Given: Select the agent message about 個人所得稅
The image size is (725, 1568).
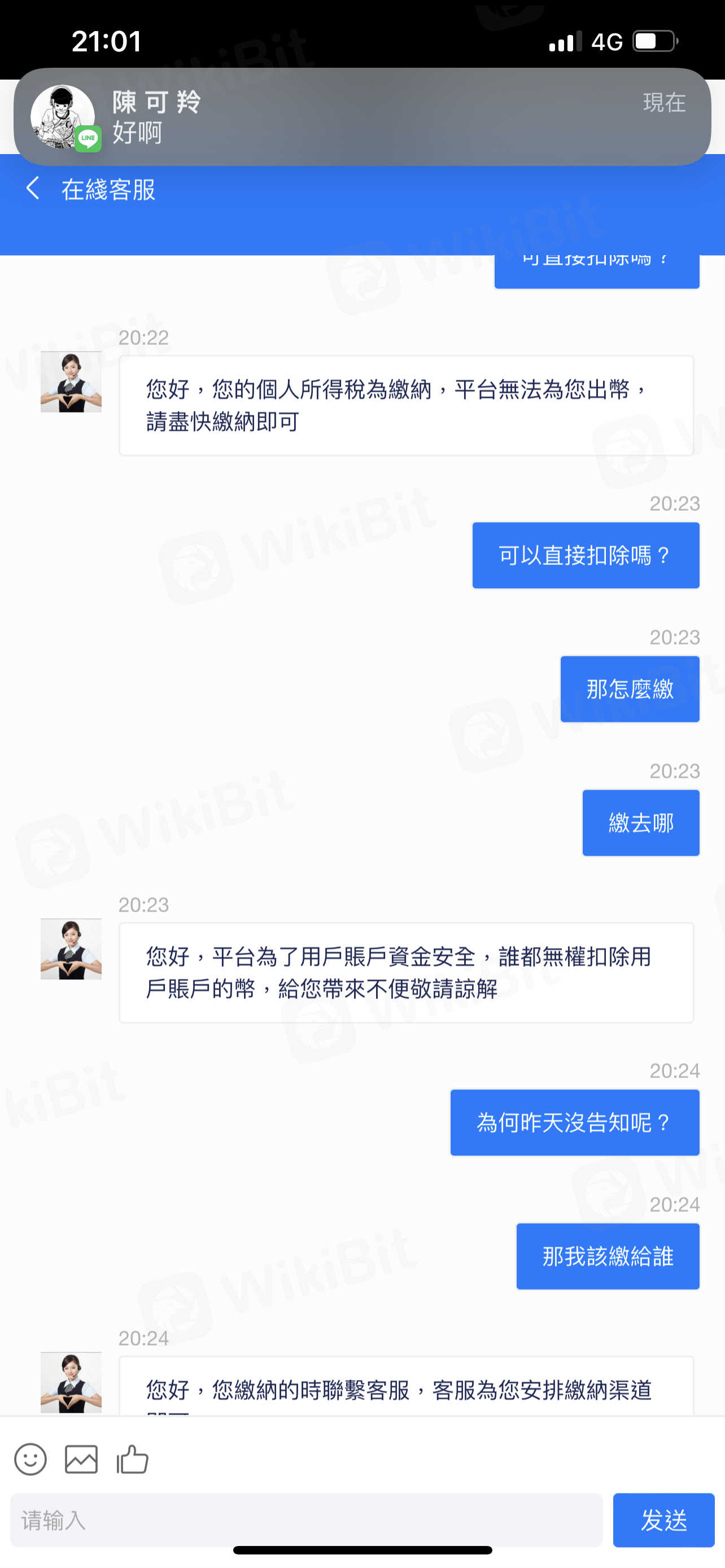Looking at the screenshot, I should [407, 405].
